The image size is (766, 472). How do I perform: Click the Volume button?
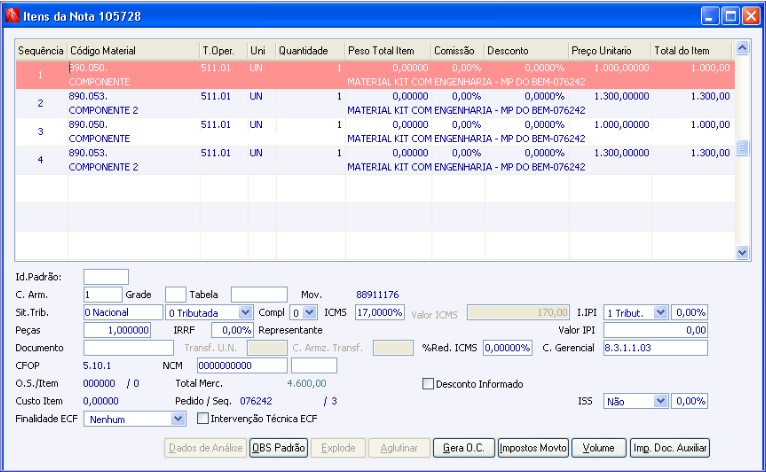(x=599, y=448)
